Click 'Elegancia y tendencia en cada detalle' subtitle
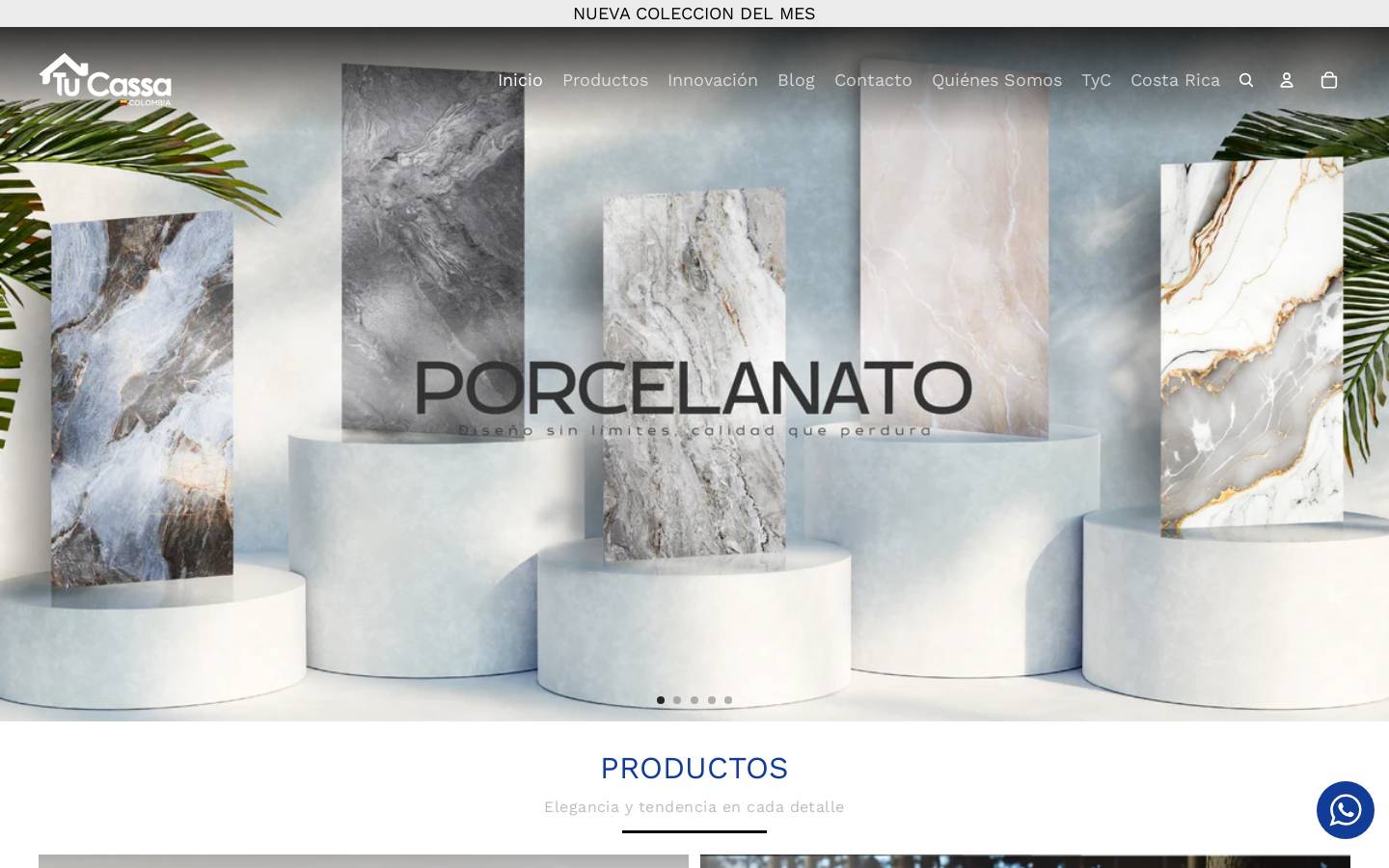Image resolution: width=1389 pixels, height=868 pixels. point(694,807)
